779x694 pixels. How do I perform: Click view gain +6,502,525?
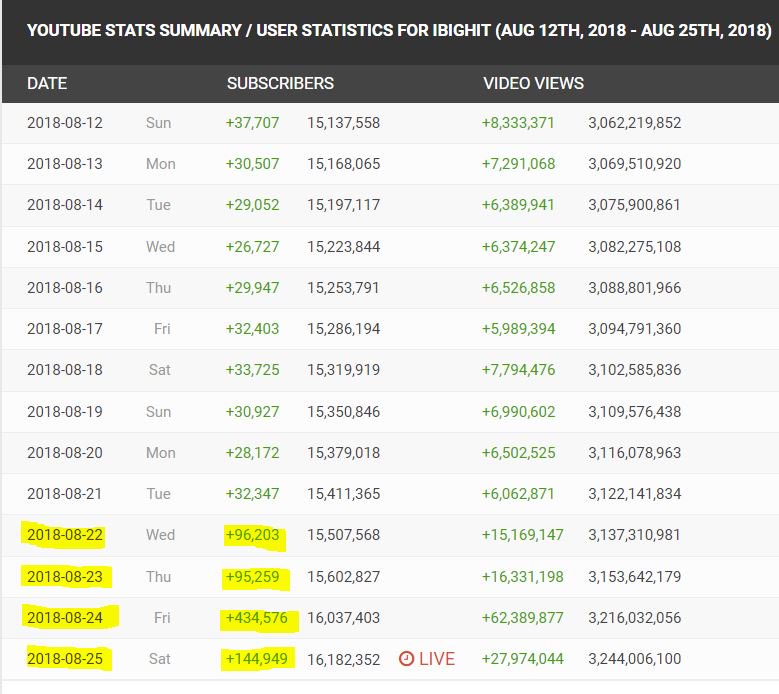click(518, 453)
